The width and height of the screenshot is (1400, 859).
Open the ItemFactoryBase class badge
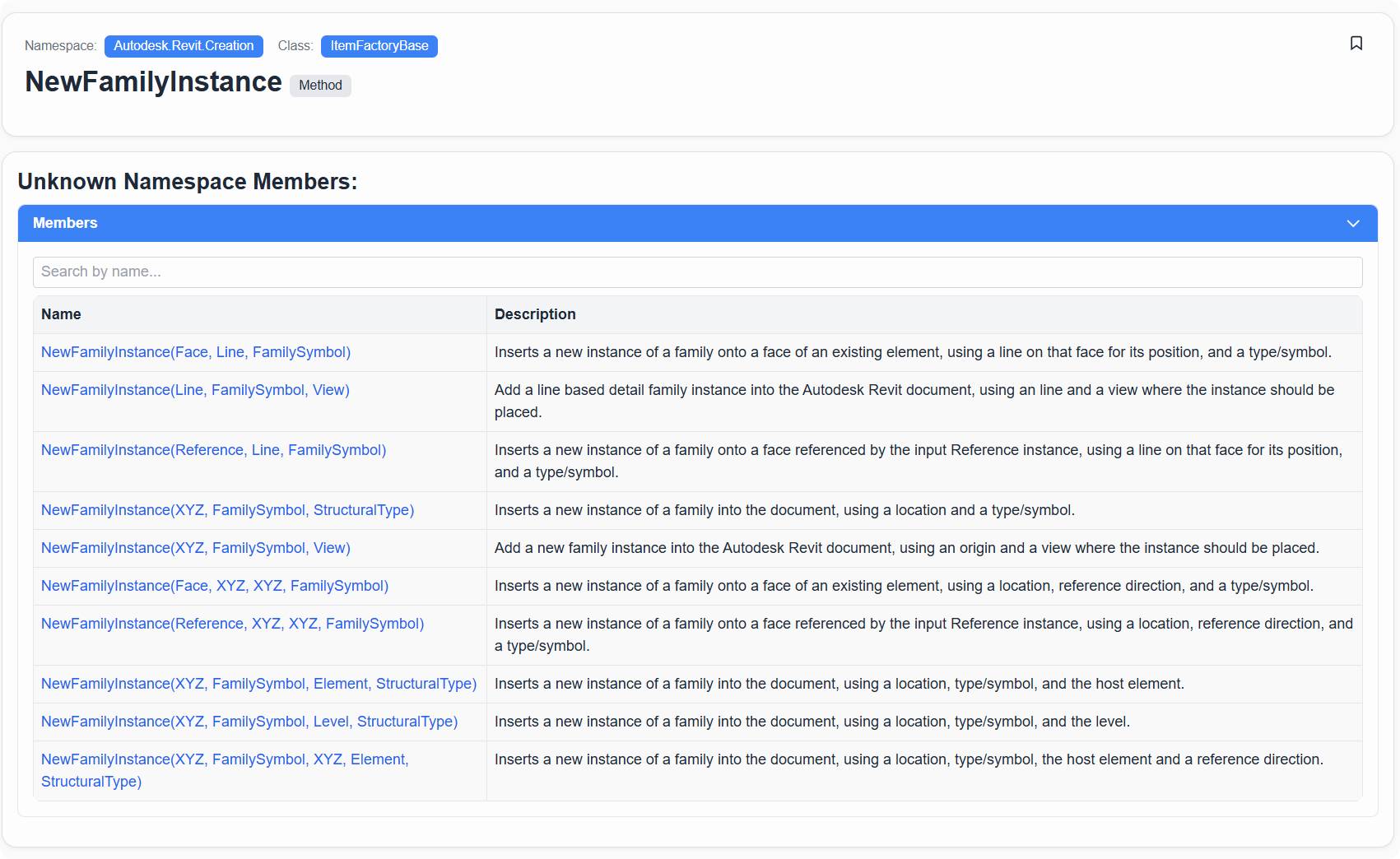click(x=379, y=46)
